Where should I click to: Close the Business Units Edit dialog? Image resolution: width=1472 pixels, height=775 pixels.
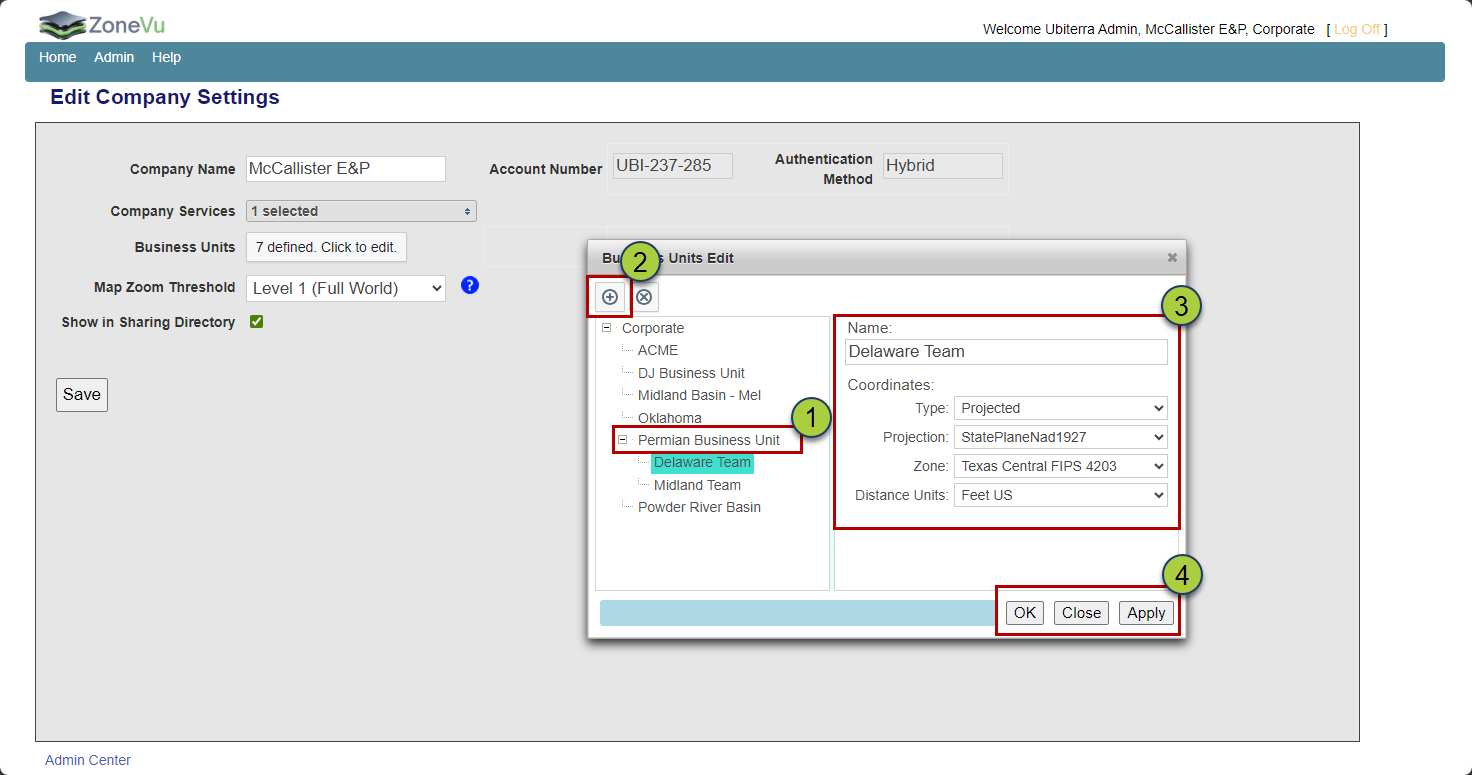pos(1172,258)
